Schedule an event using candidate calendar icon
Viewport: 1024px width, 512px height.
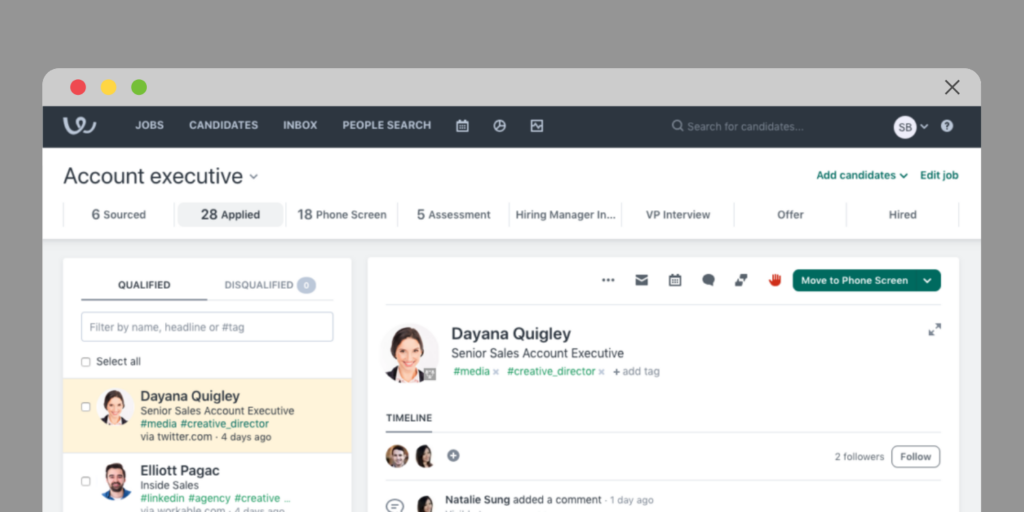pos(675,281)
